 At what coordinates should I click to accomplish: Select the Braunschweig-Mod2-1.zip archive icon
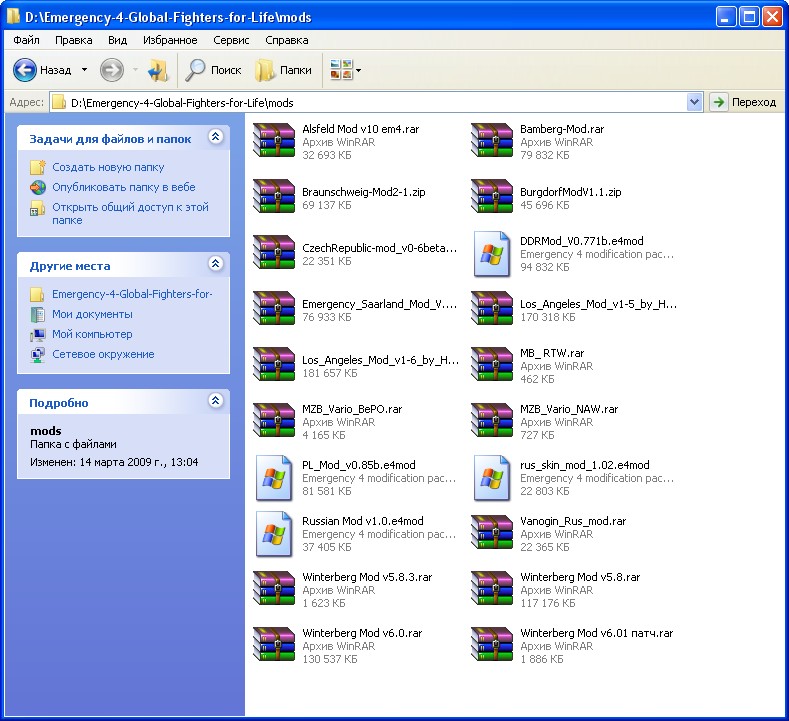pyautogui.click(x=274, y=196)
